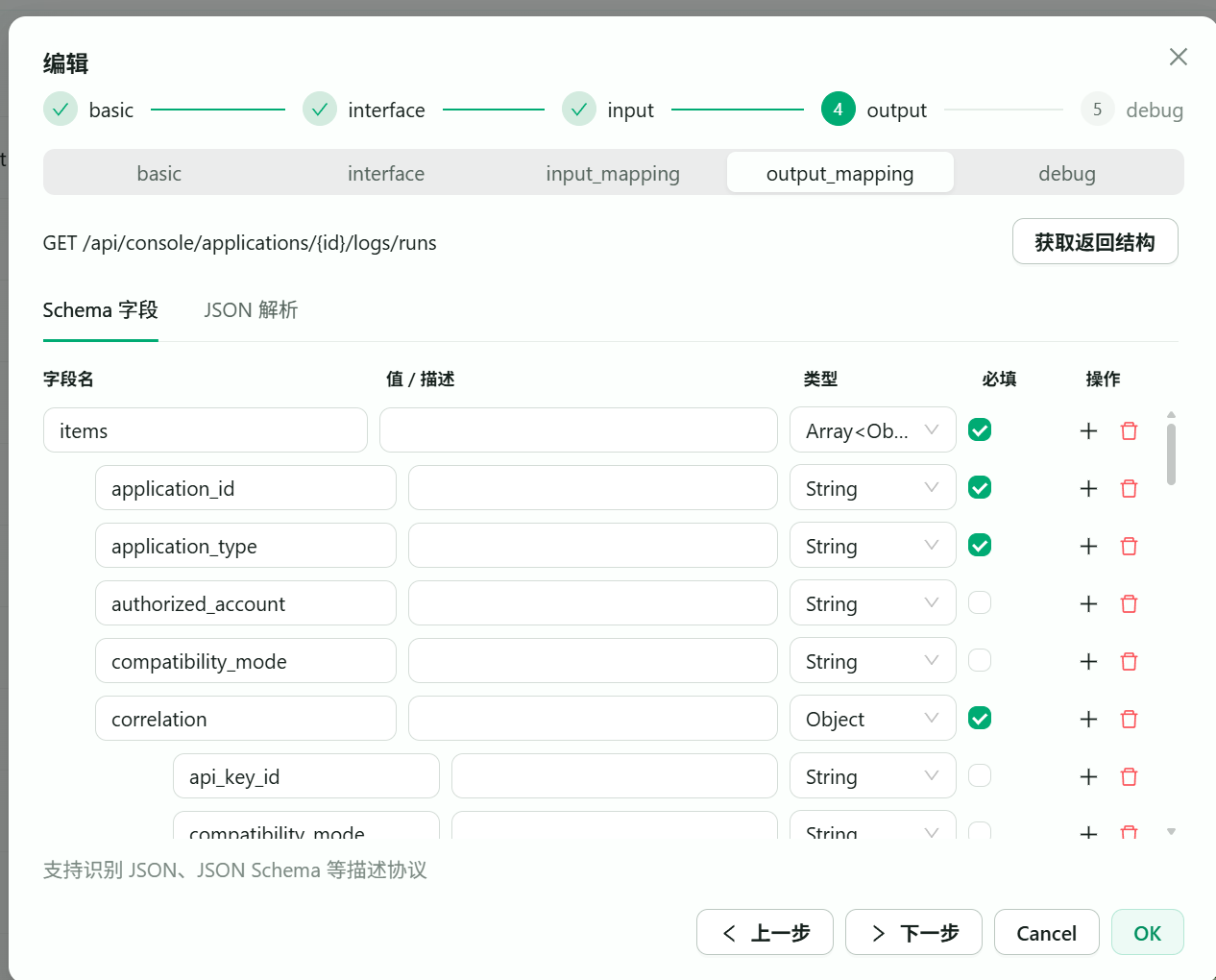Edit the correlation field name
Image resolution: width=1216 pixels, height=980 pixels.
tap(246, 718)
